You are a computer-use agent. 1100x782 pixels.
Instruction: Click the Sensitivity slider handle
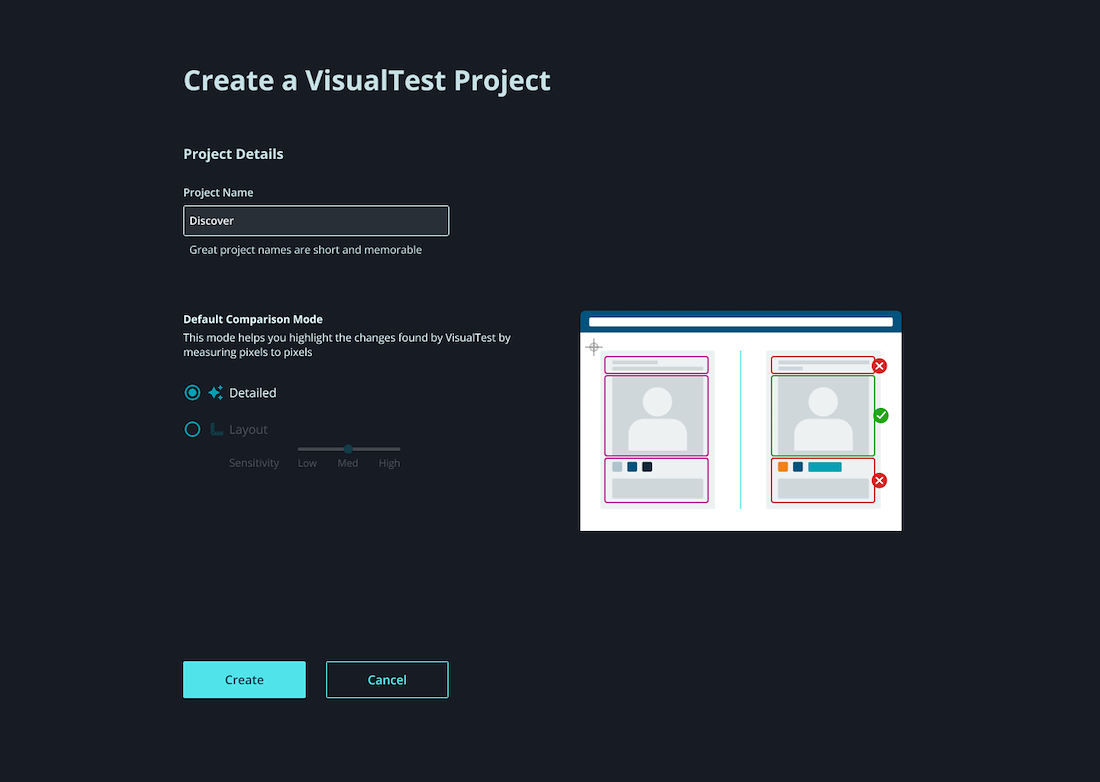click(x=348, y=449)
